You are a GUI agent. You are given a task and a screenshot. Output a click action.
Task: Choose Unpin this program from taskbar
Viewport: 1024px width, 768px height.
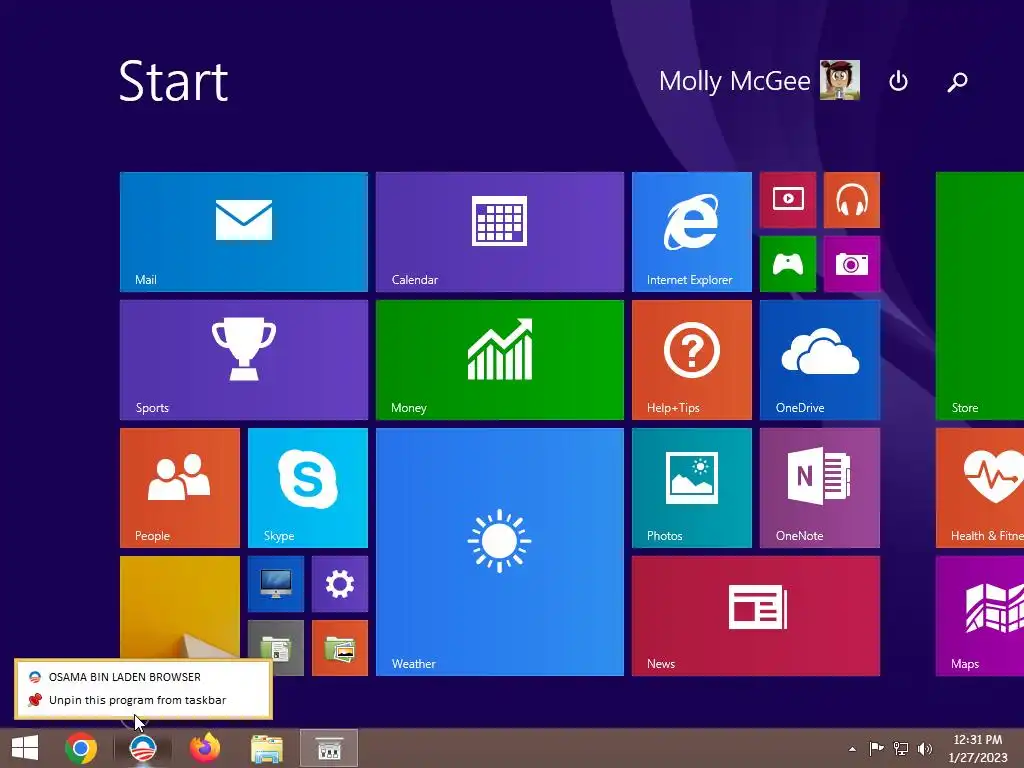pos(143,700)
